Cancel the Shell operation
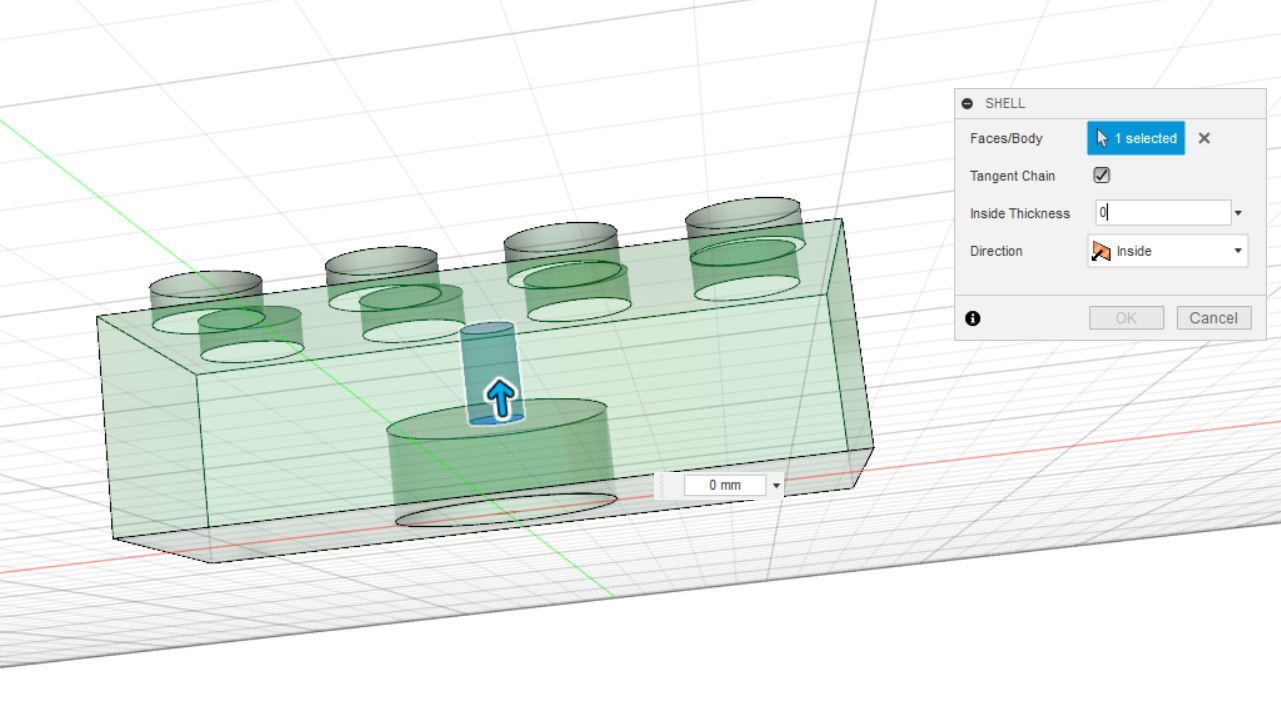Viewport: 1281px width, 704px height. pyautogui.click(x=1214, y=318)
